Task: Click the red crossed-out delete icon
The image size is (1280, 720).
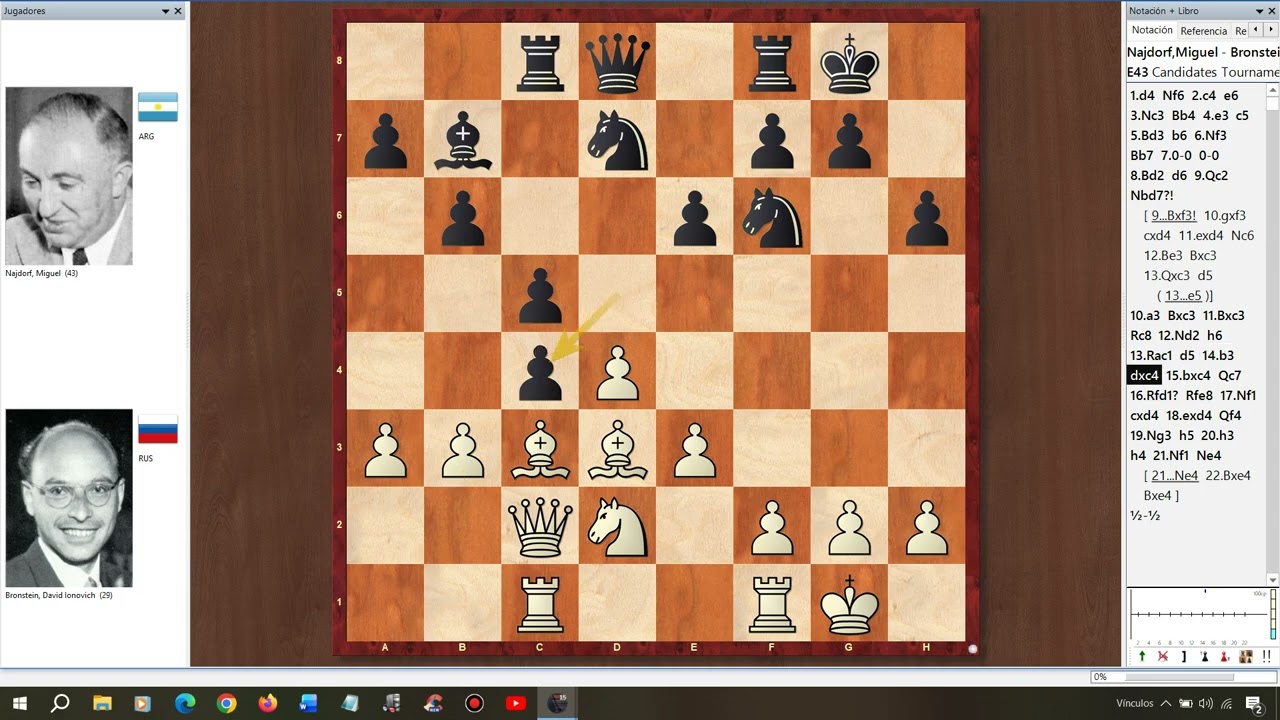Action: click(1163, 657)
